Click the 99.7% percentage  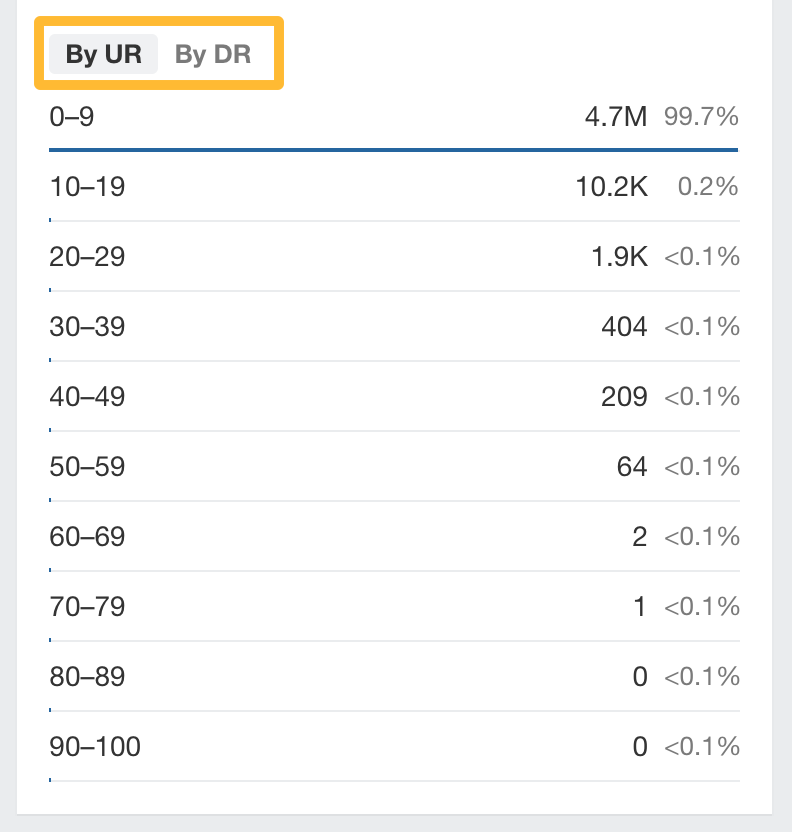coord(701,117)
